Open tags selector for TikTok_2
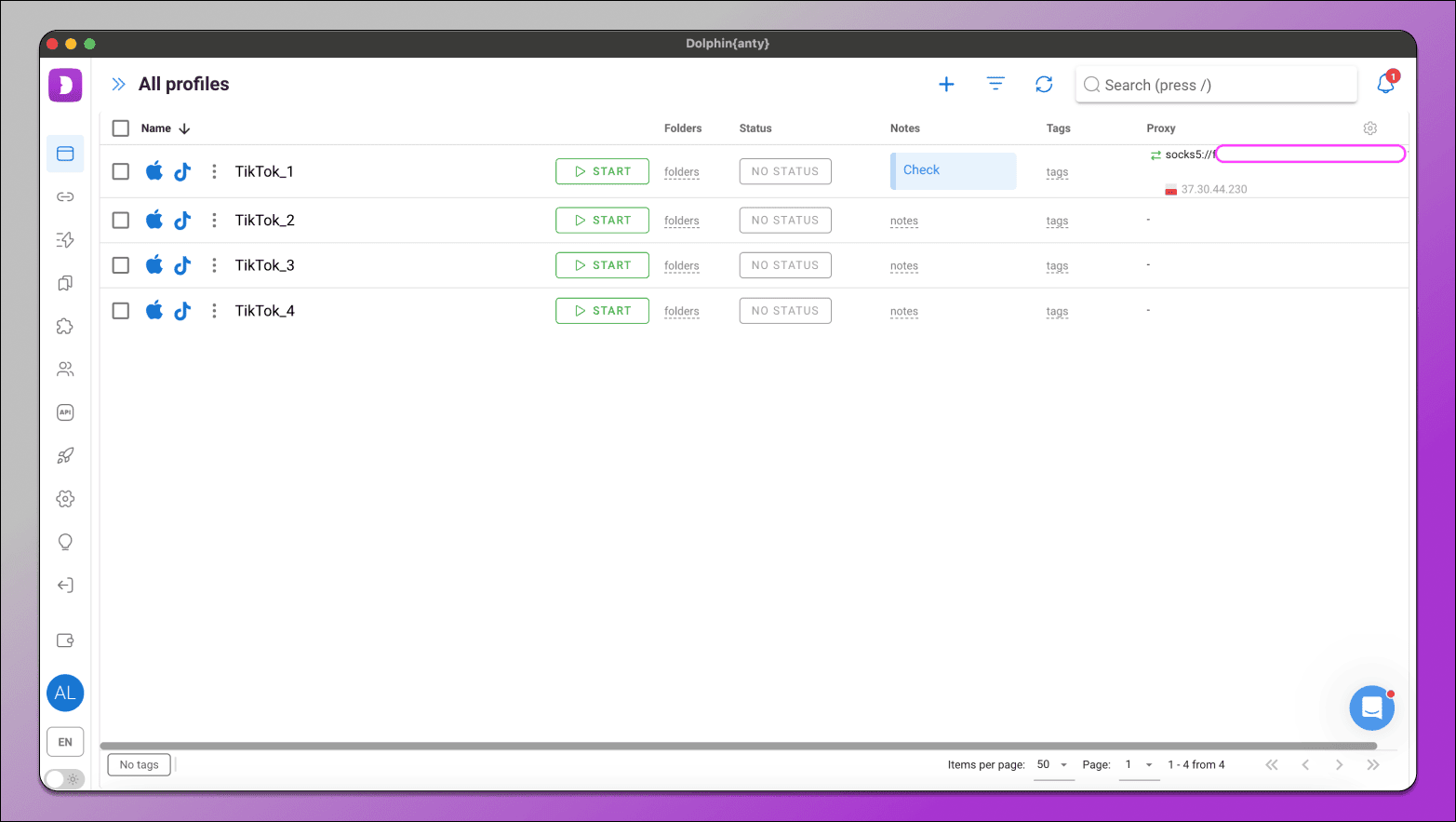Viewport: 1456px width, 822px height. [1057, 221]
